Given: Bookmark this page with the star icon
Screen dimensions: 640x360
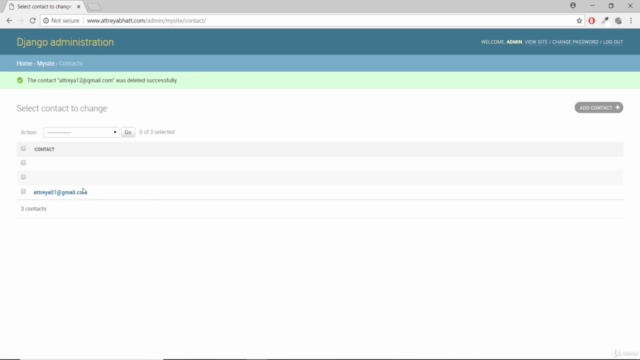Looking at the screenshot, I should [579, 20].
